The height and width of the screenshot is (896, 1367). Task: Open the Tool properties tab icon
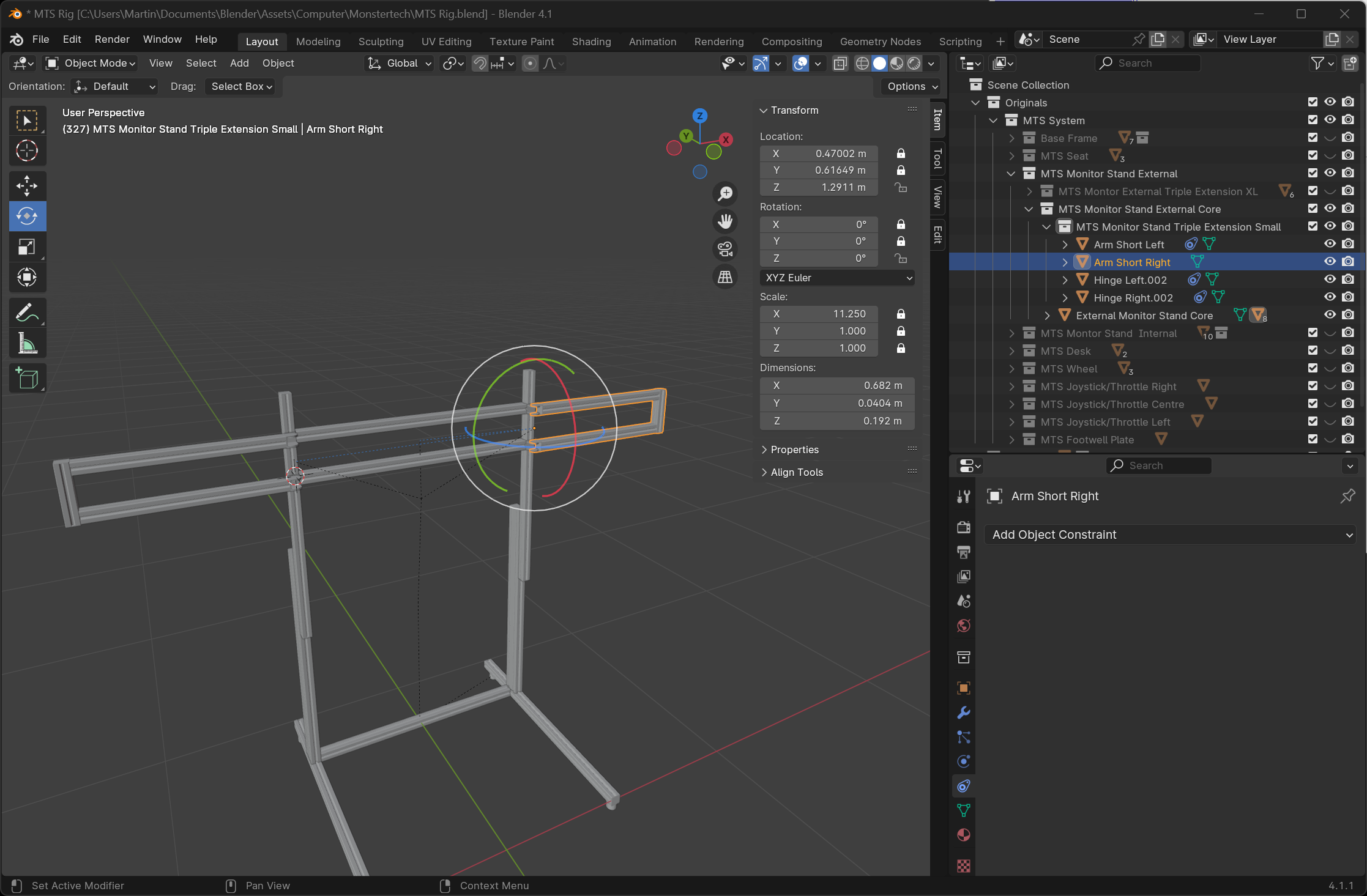[x=964, y=497]
